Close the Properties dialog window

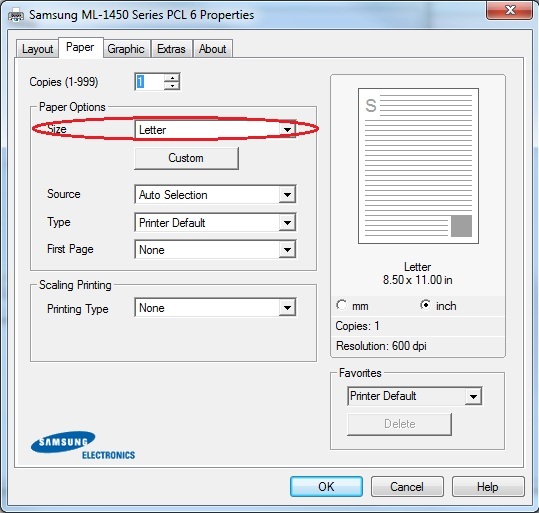coord(510,10)
